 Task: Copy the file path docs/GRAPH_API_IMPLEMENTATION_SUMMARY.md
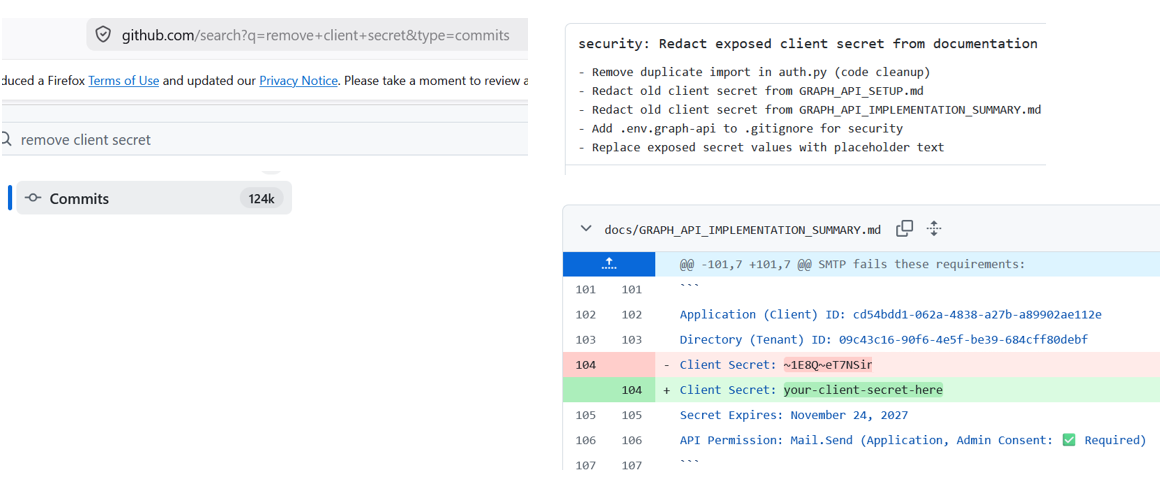tap(904, 229)
